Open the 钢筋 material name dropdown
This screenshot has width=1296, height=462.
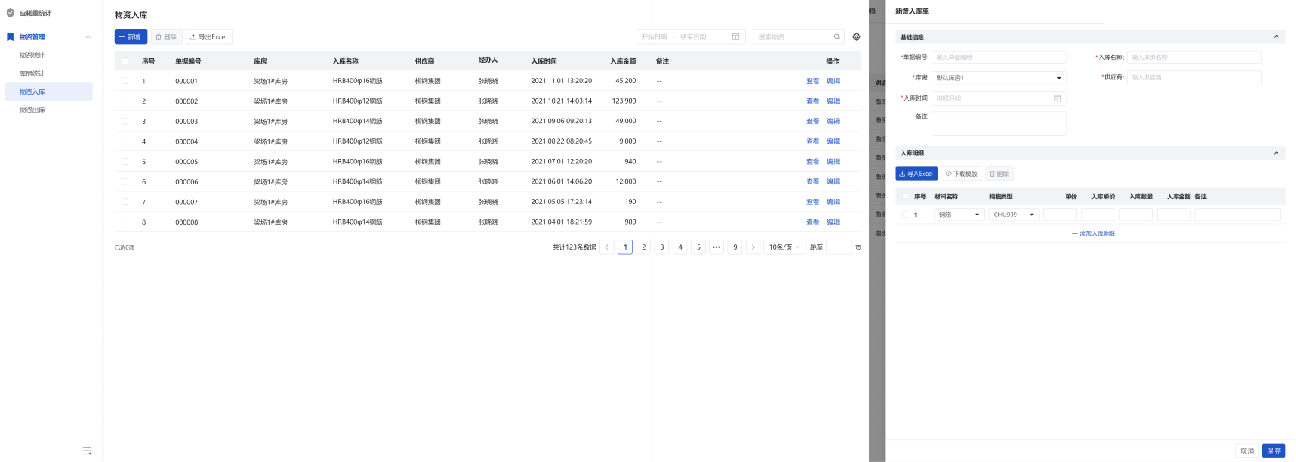pos(959,214)
